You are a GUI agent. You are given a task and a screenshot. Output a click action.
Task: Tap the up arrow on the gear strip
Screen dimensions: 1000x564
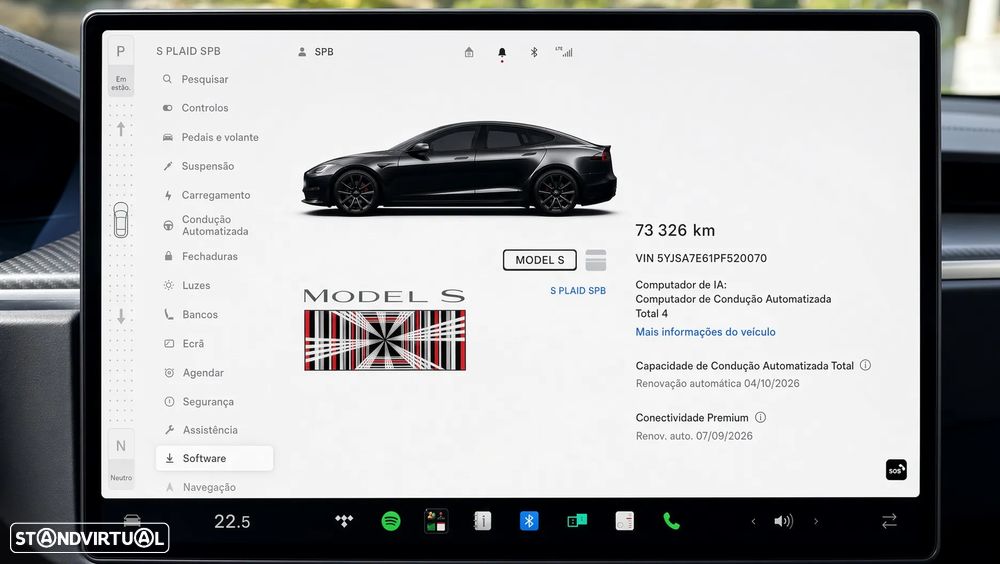point(121,130)
